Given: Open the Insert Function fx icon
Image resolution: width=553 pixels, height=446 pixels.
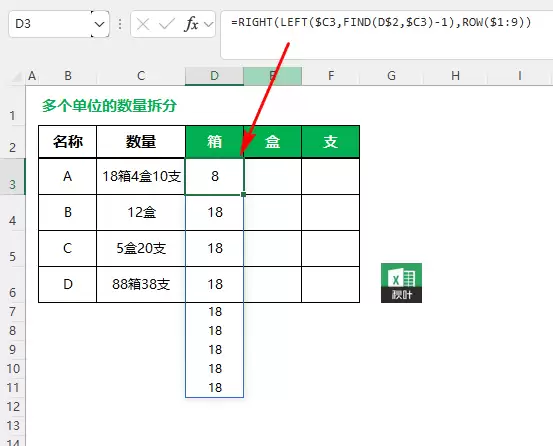Looking at the screenshot, I should (x=192, y=24).
